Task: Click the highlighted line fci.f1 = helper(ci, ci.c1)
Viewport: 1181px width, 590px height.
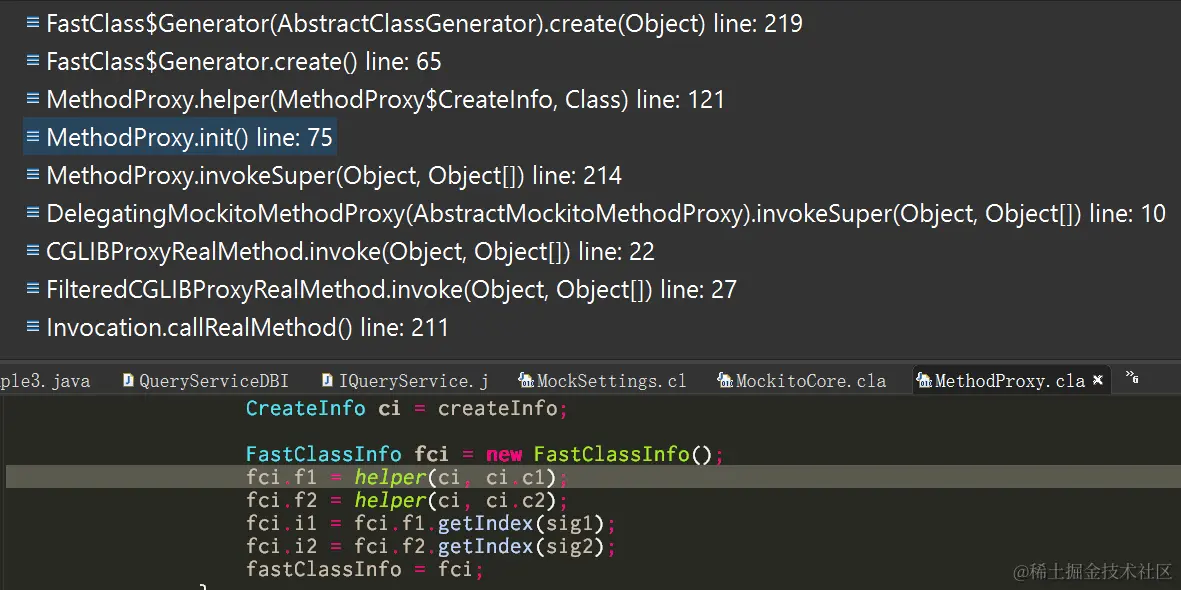Action: coord(407,477)
